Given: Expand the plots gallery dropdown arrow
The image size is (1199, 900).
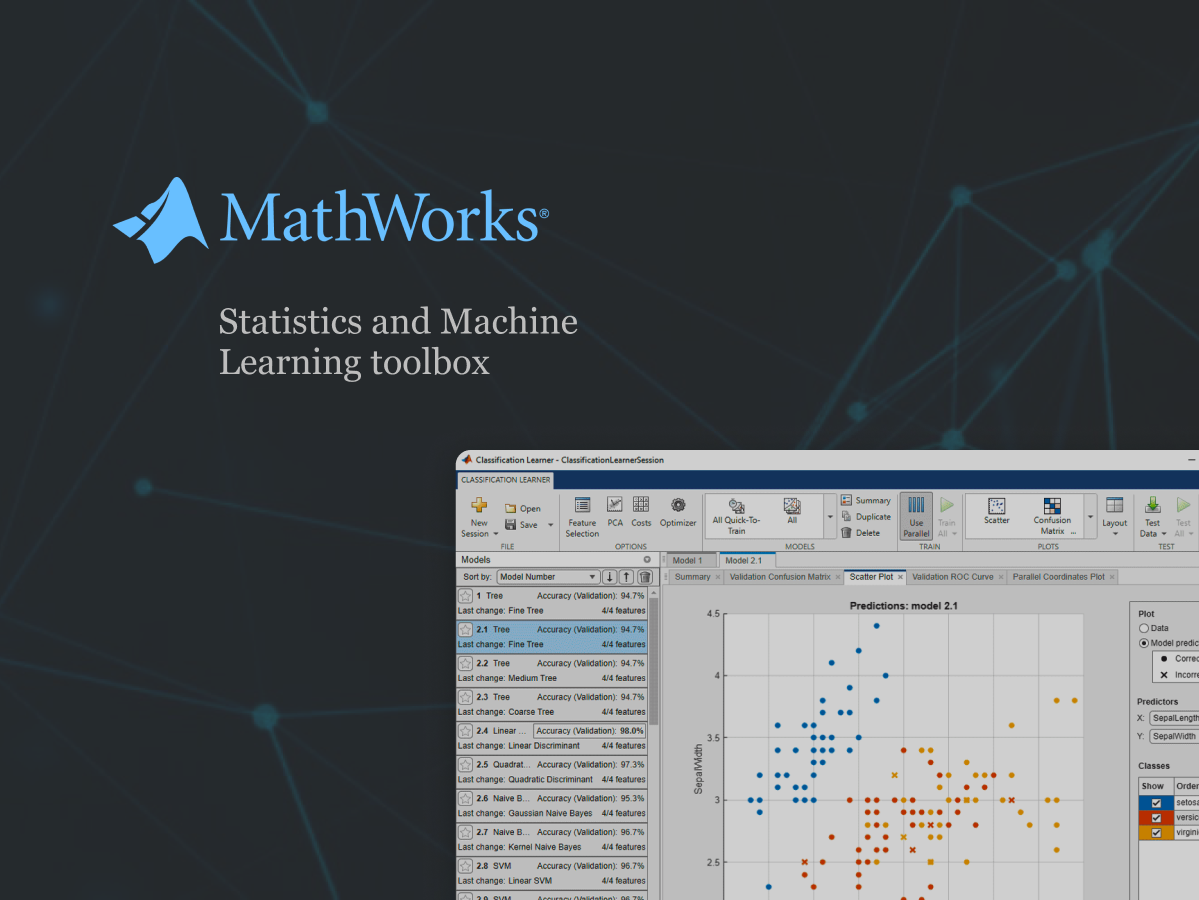Looking at the screenshot, I should [1090, 517].
